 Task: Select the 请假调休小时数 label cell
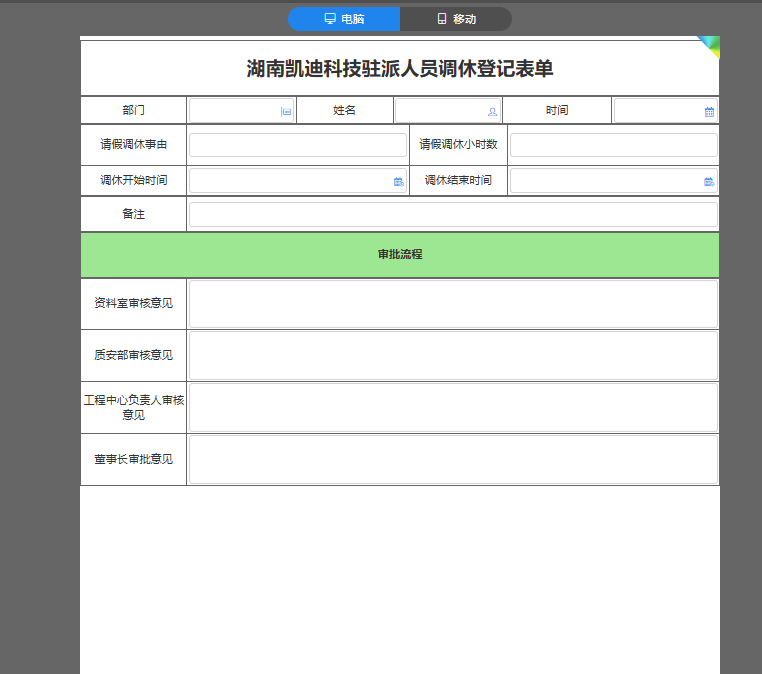[x=458, y=145]
